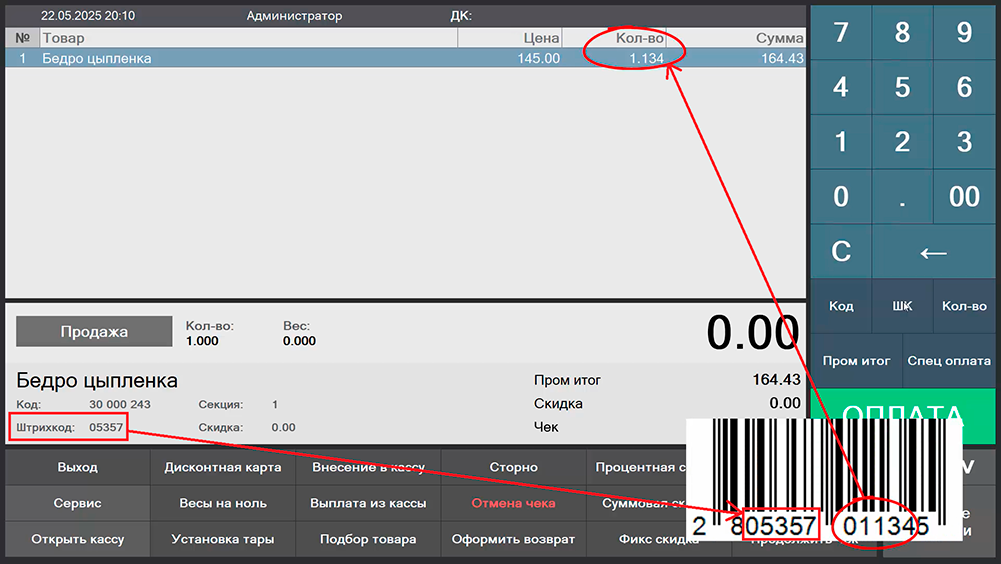Click Открыть кассу button
Viewport: 1001px width, 564px height.
click(78, 539)
